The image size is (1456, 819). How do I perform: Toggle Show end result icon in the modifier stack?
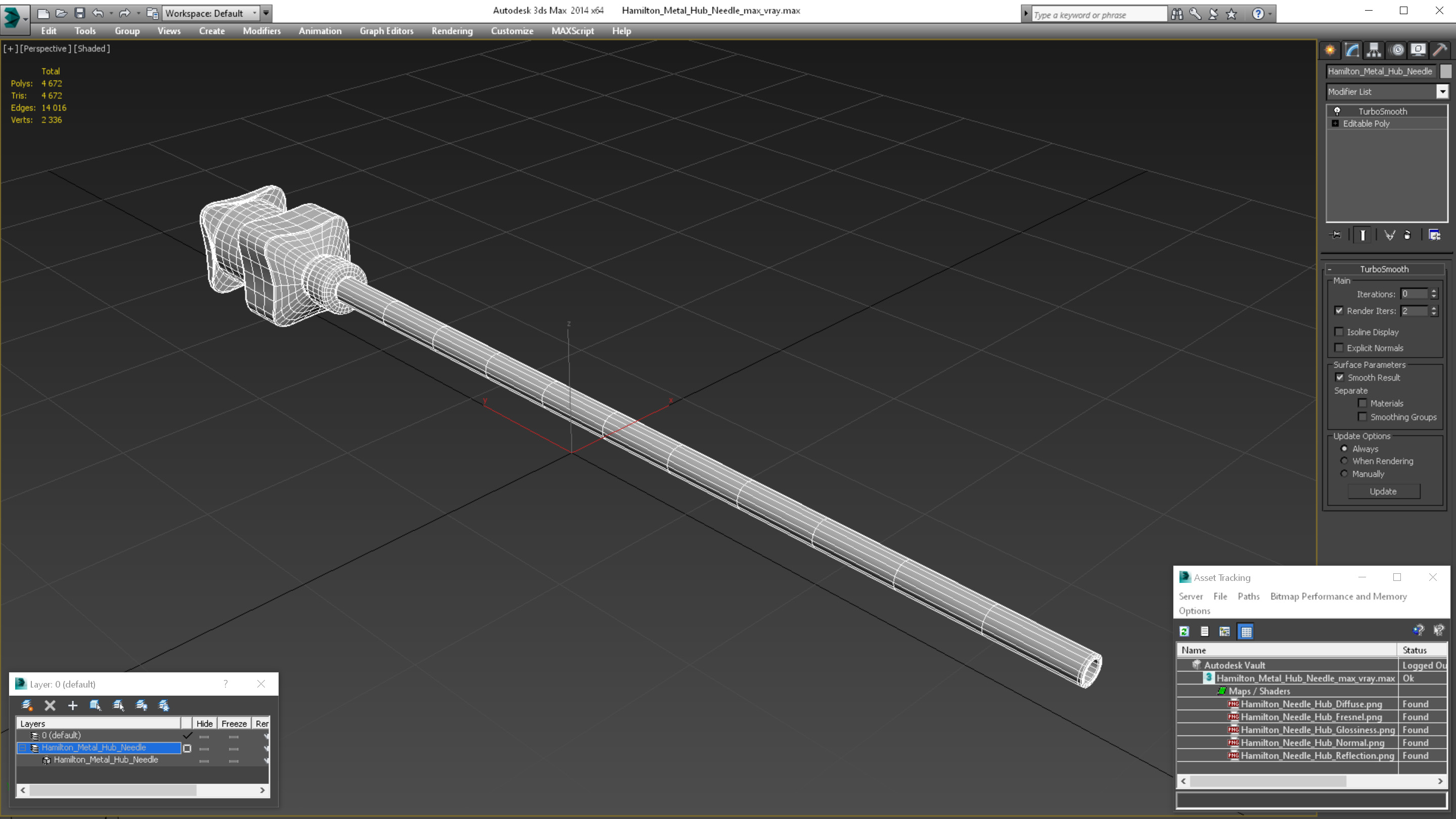click(1363, 235)
